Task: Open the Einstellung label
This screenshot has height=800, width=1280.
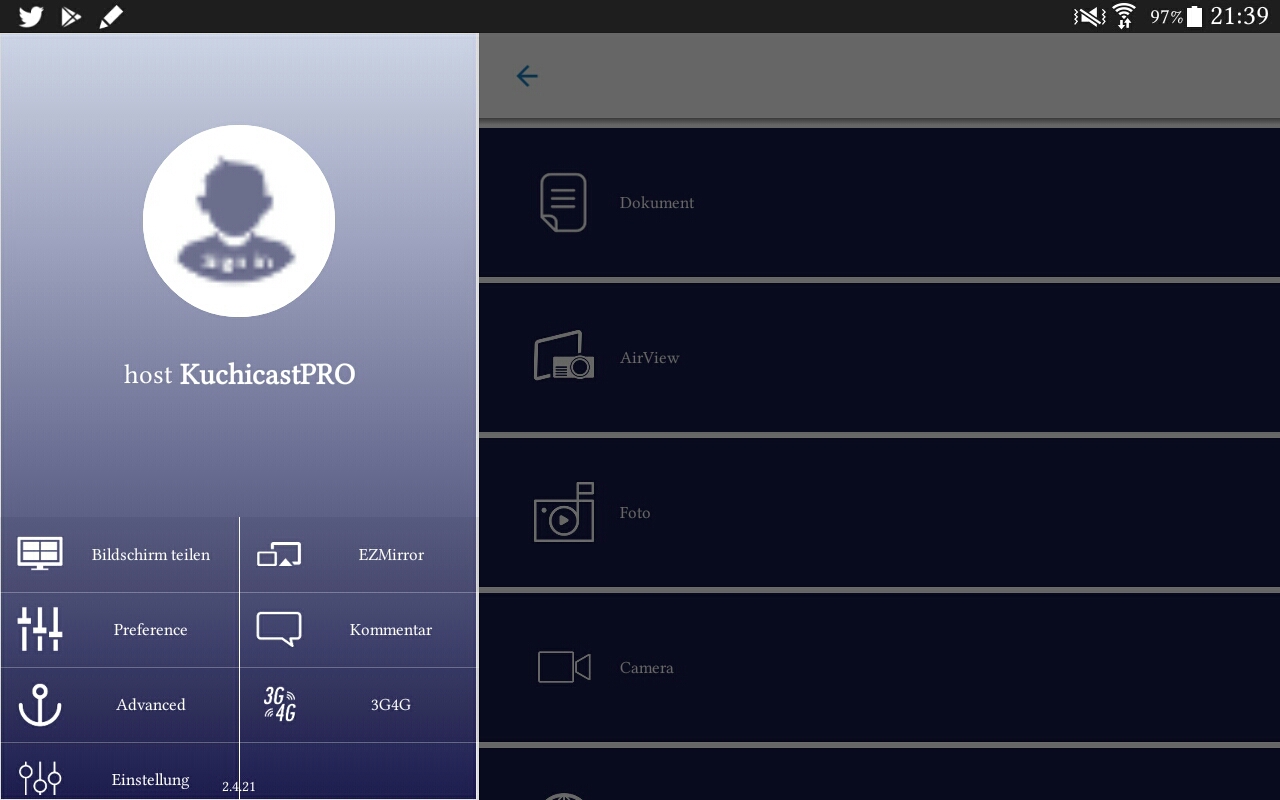Action: tap(151, 780)
